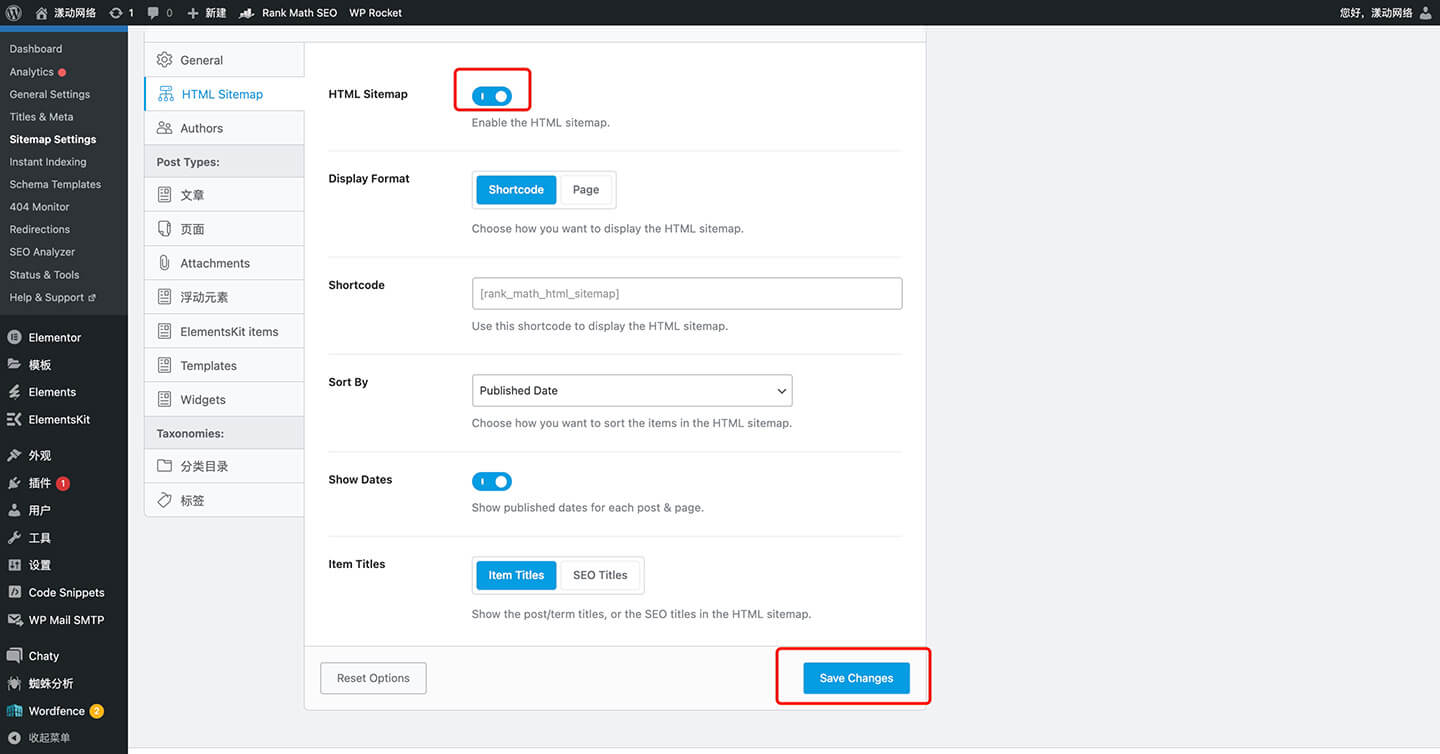Click the rank_math_html_sitemap shortcode field
The image size is (1440, 754).
pyautogui.click(x=687, y=293)
